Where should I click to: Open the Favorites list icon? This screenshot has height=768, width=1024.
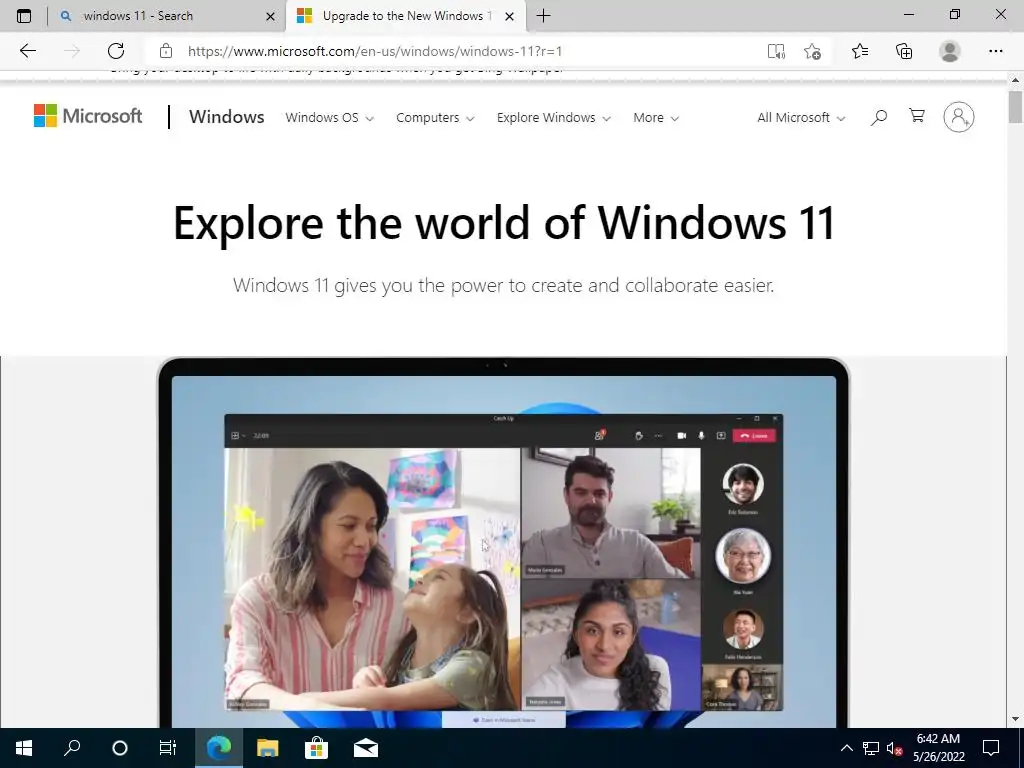[860, 51]
